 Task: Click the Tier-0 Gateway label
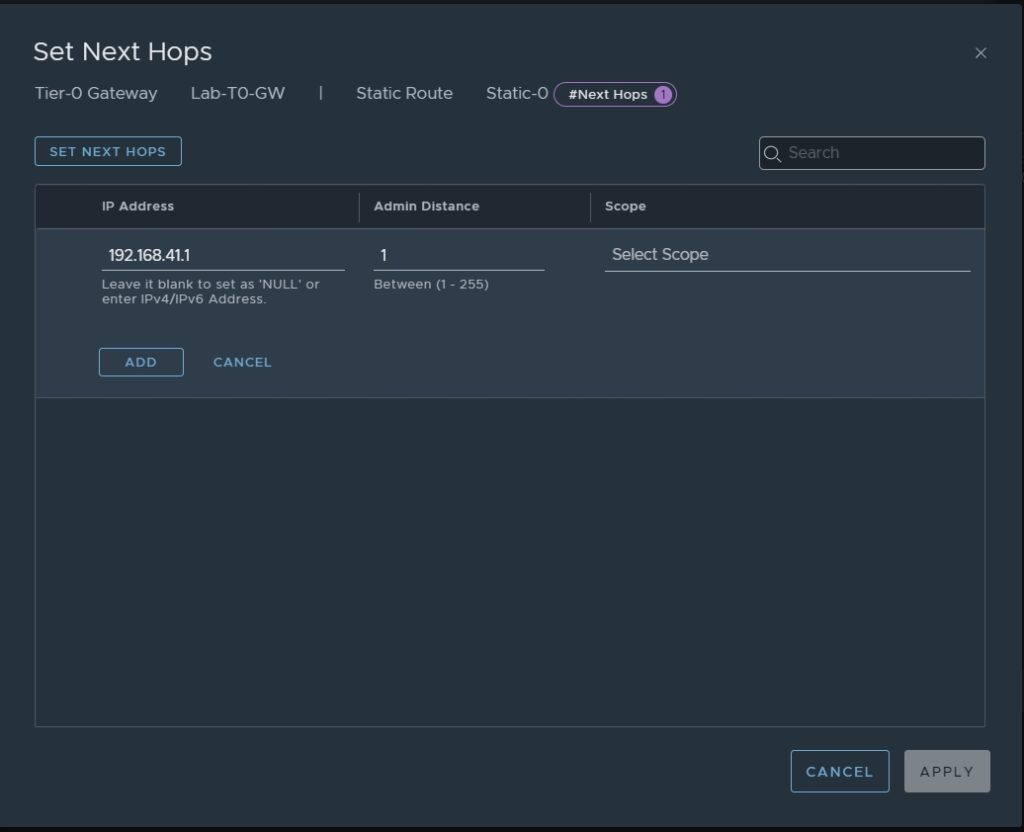(x=96, y=93)
